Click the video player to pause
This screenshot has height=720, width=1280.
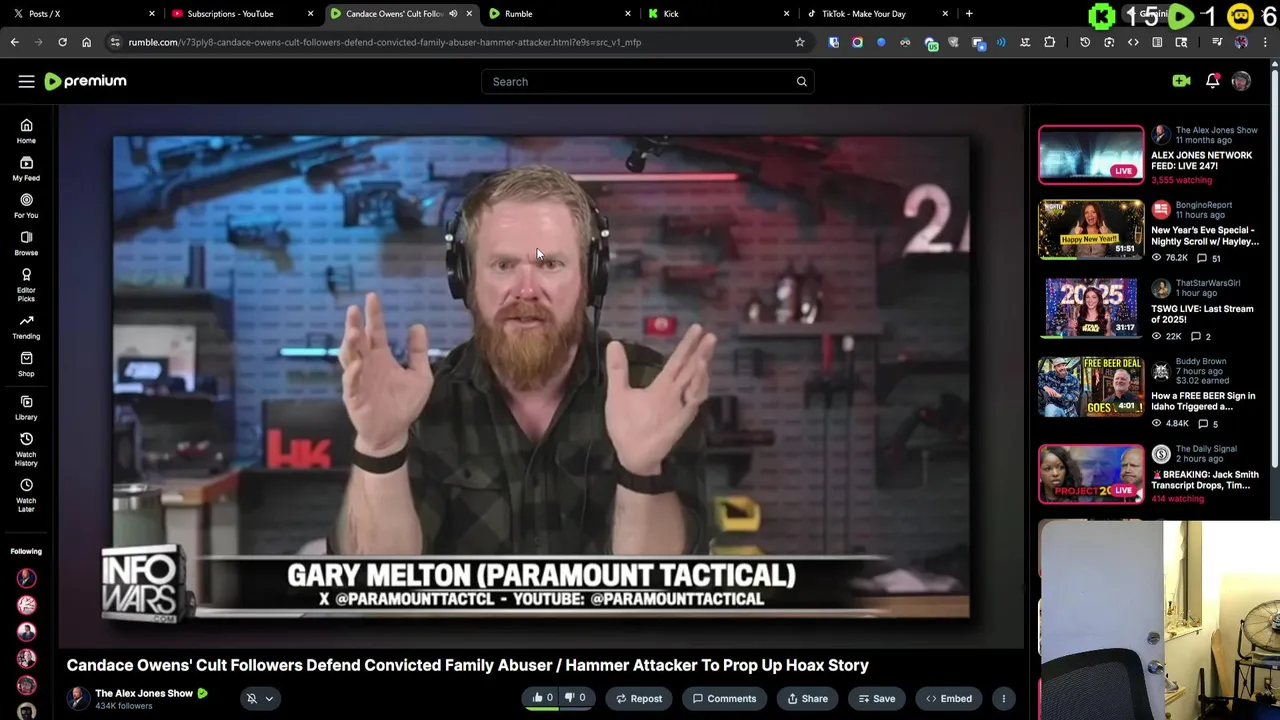point(541,377)
